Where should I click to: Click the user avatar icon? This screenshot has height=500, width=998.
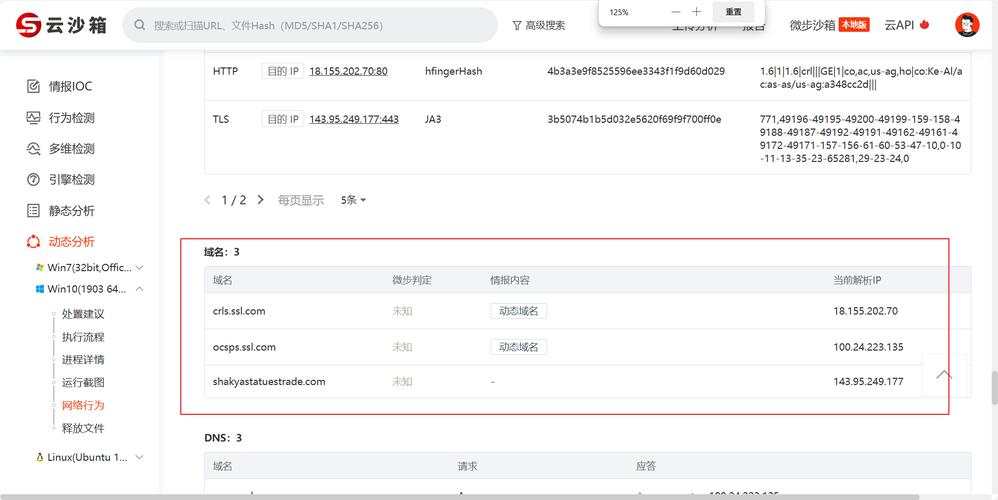pyautogui.click(x=967, y=25)
